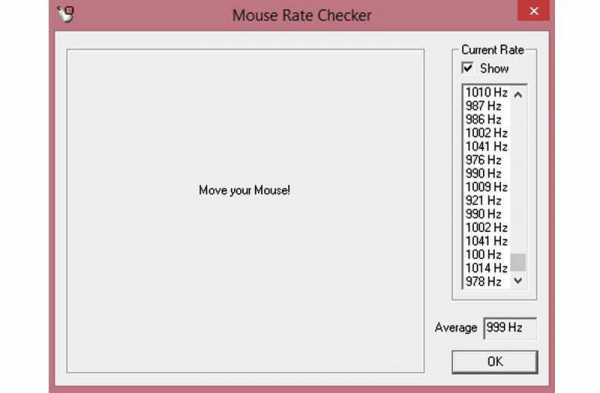Select the 1014 Hz list entry
The width and height of the screenshot is (600, 393).
486,268
